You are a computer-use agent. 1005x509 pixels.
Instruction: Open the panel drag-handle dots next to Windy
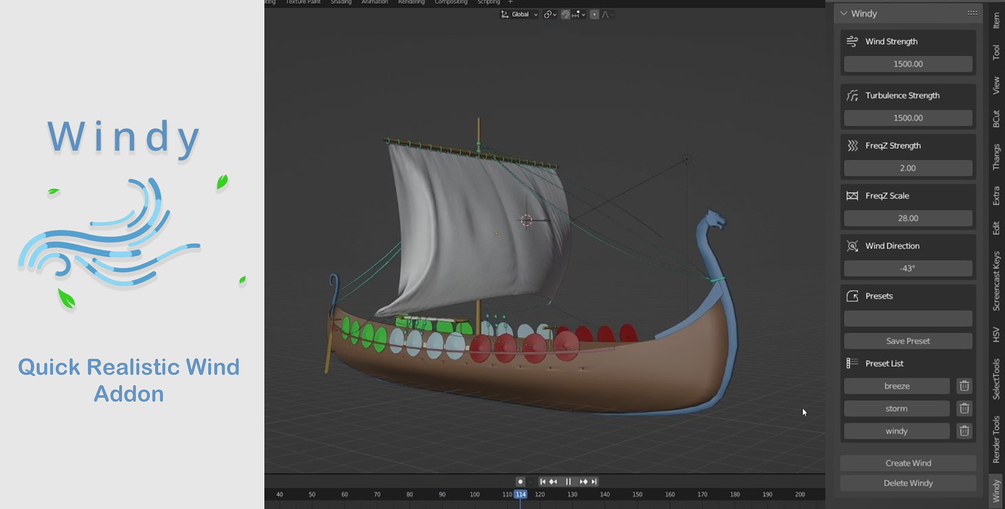(x=972, y=13)
